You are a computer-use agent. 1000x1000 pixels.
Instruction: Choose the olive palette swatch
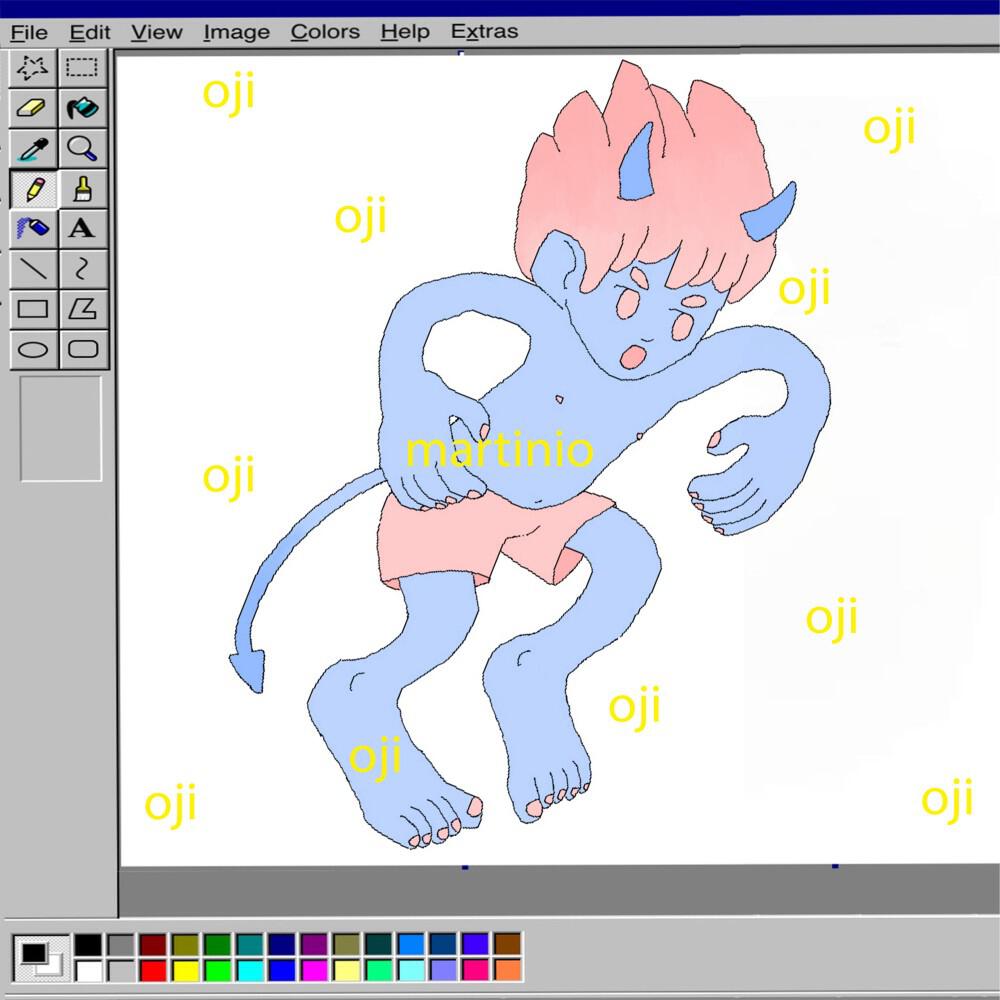185,945
